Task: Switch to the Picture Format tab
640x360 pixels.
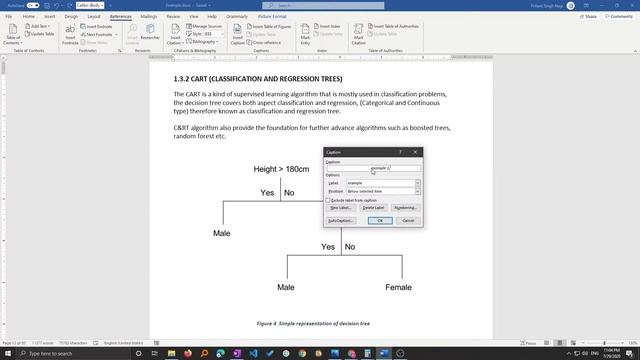Action: 272,16
